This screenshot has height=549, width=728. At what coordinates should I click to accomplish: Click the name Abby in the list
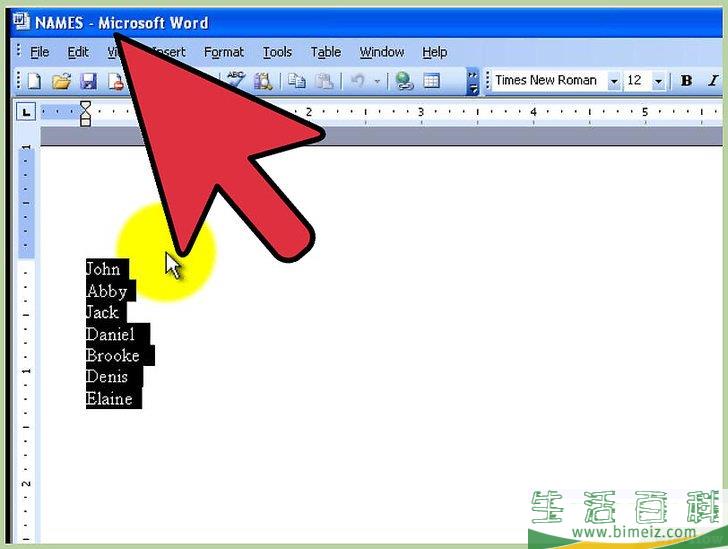click(x=107, y=291)
